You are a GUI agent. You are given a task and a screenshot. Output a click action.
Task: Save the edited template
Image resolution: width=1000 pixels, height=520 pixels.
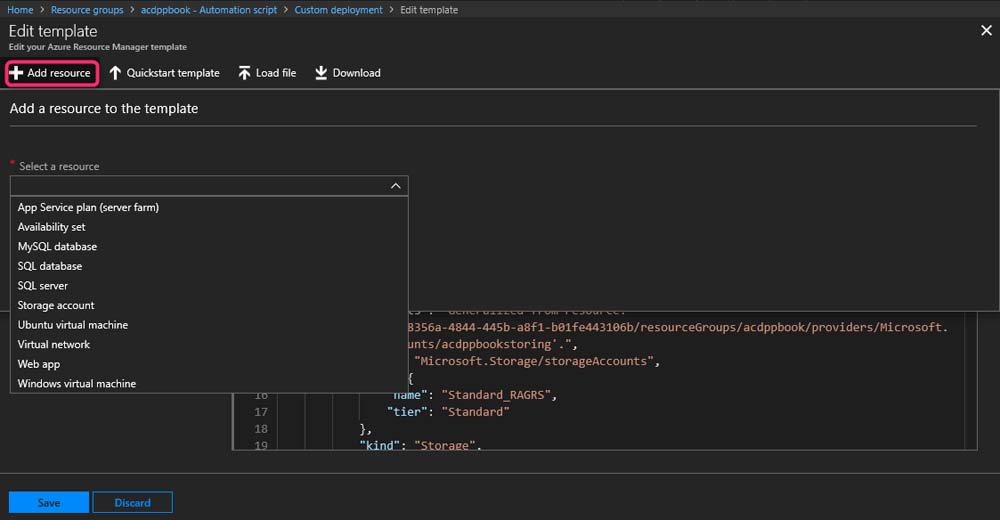[x=48, y=502]
